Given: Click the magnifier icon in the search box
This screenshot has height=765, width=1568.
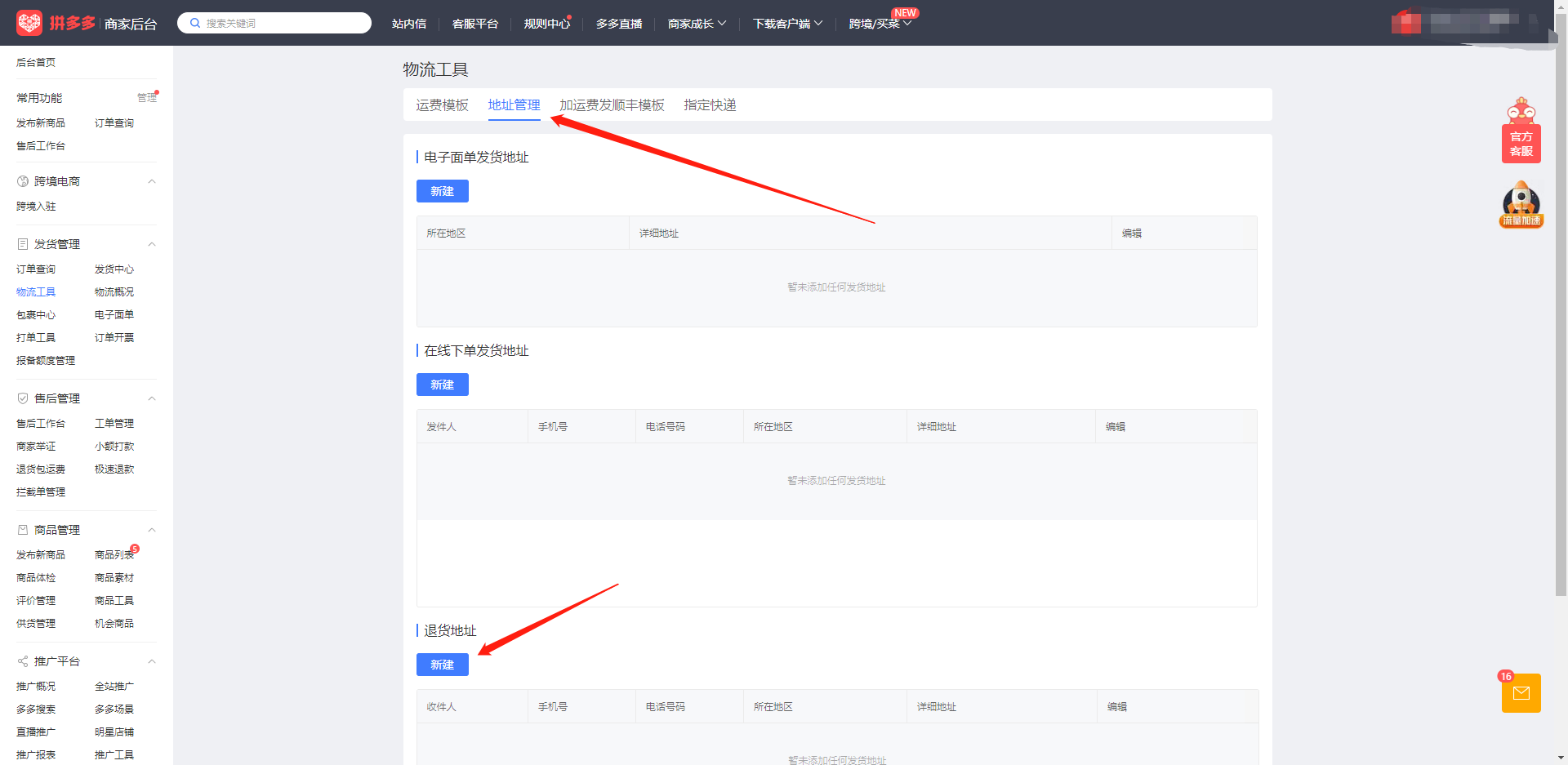Looking at the screenshot, I should [x=195, y=23].
